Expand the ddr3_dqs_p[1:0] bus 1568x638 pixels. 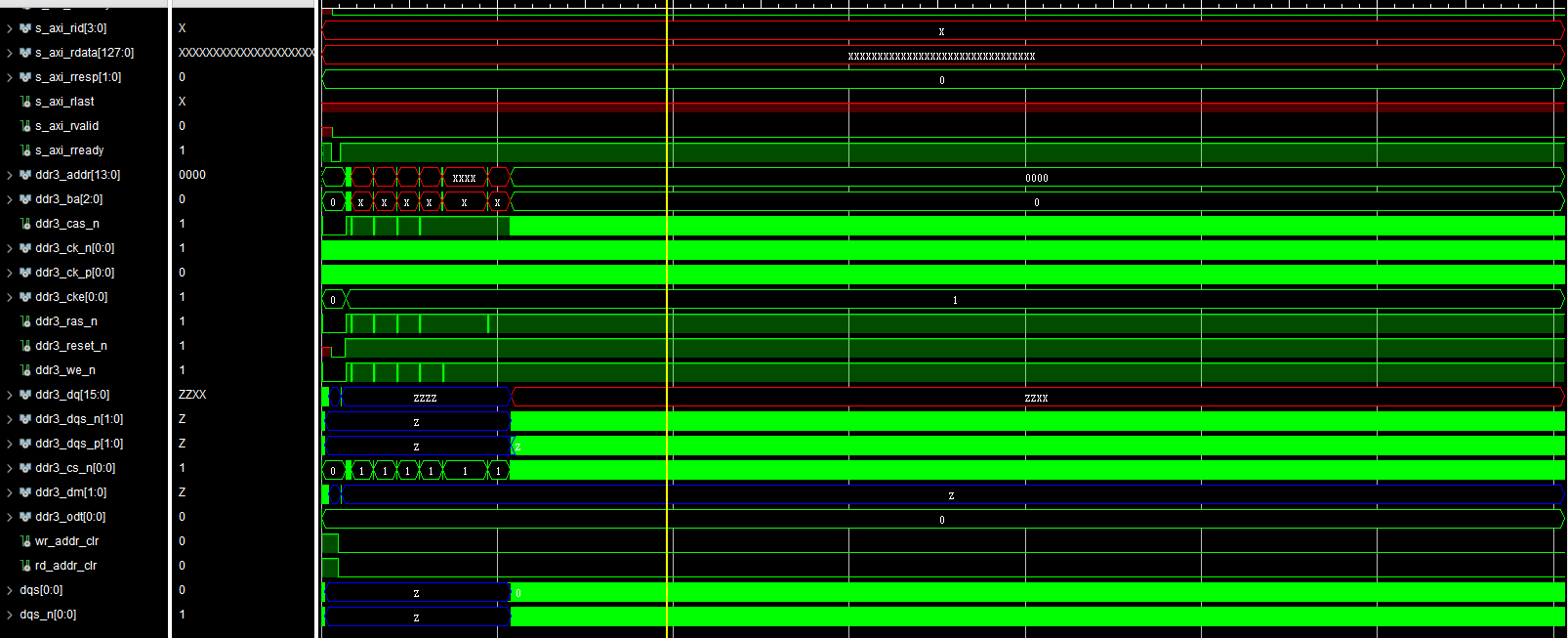pos(10,444)
